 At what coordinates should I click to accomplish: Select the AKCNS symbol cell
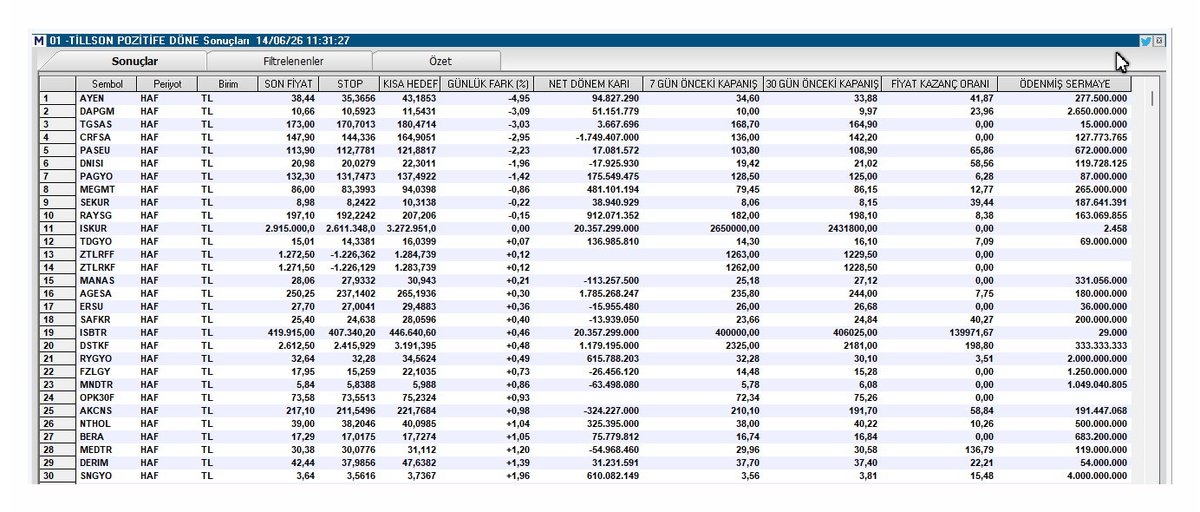[107, 410]
